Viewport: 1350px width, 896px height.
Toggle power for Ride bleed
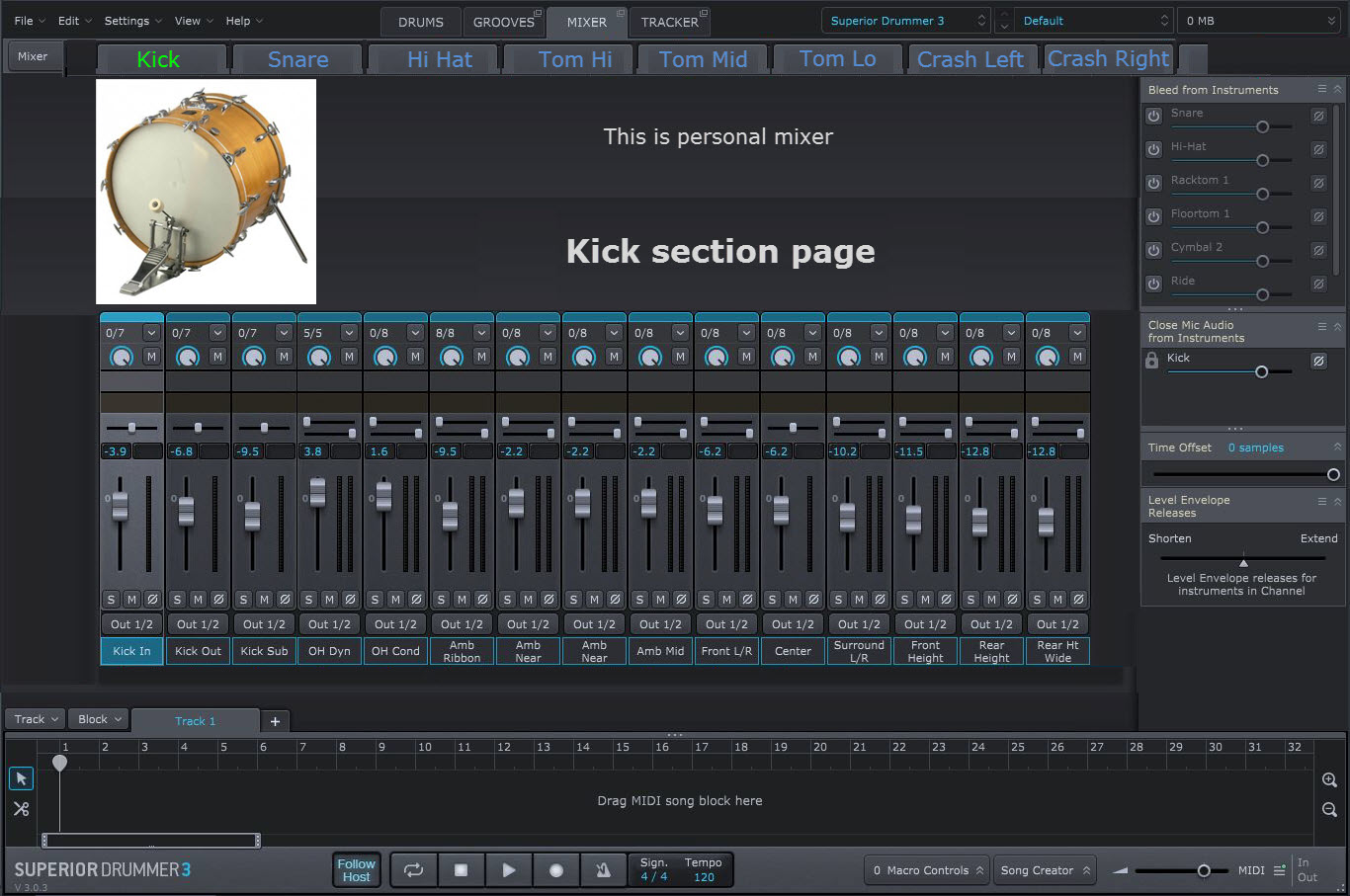tap(1153, 284)
